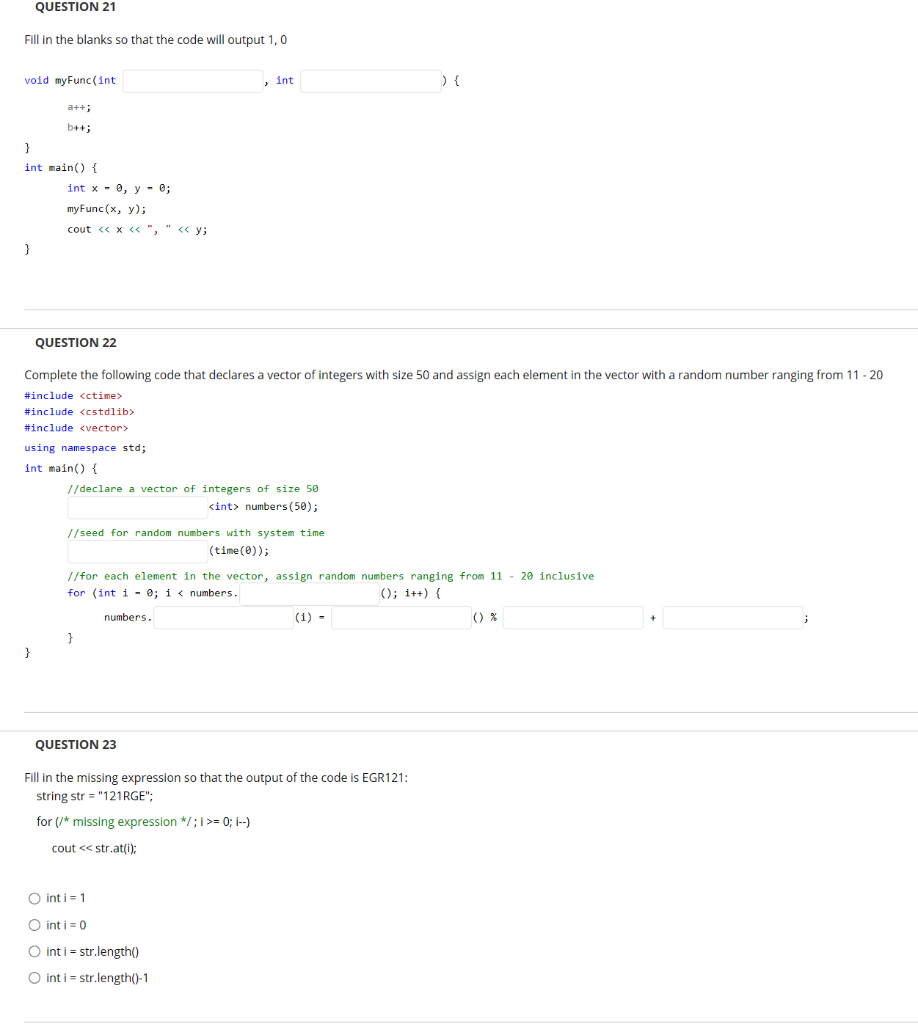
Task: Click the first blank in myFunc's parameter list
Action: (192, 80)
